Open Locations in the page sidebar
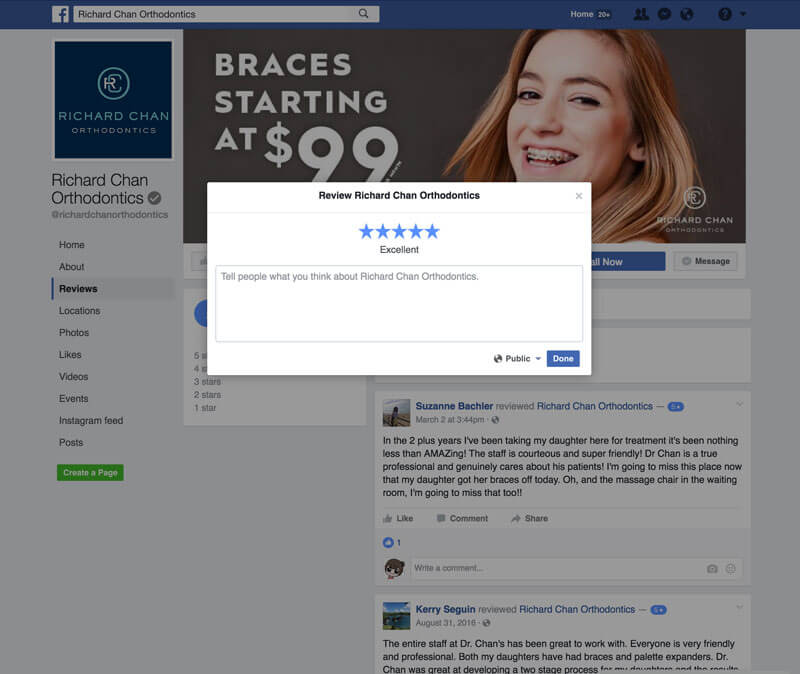Image resolution: width=800 pixels, height=674 pixels. tap(80, 311)
